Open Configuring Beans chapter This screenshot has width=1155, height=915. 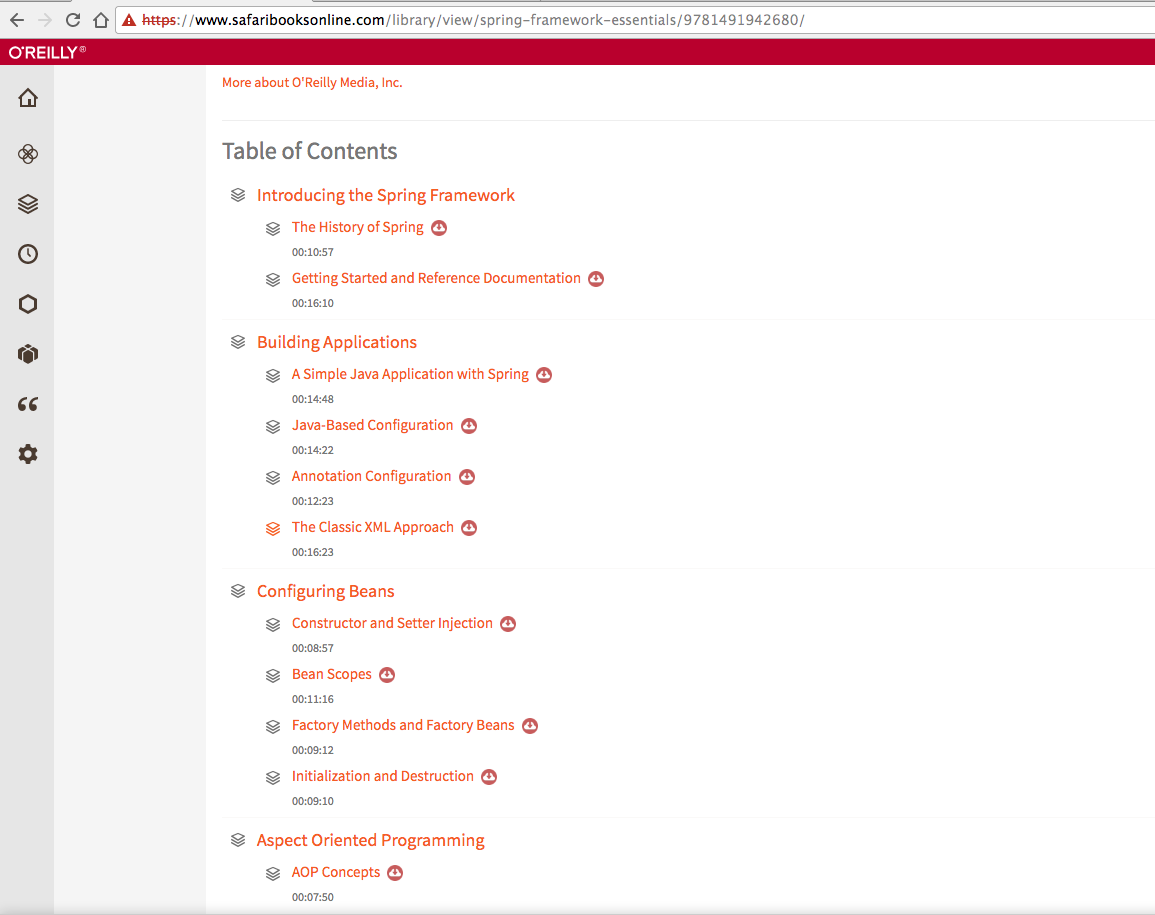326,591
